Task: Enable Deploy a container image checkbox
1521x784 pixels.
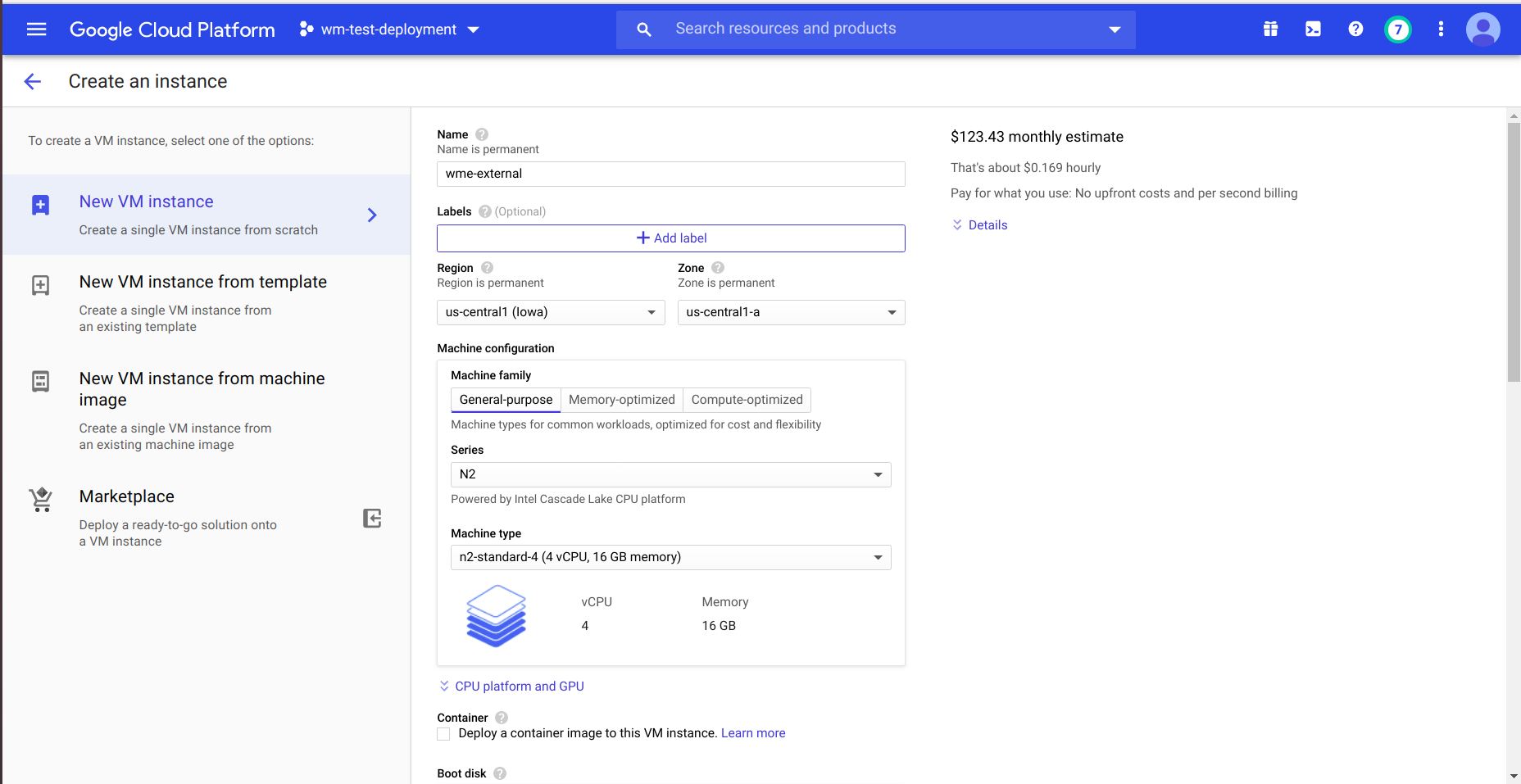Action: coord(443,734)
